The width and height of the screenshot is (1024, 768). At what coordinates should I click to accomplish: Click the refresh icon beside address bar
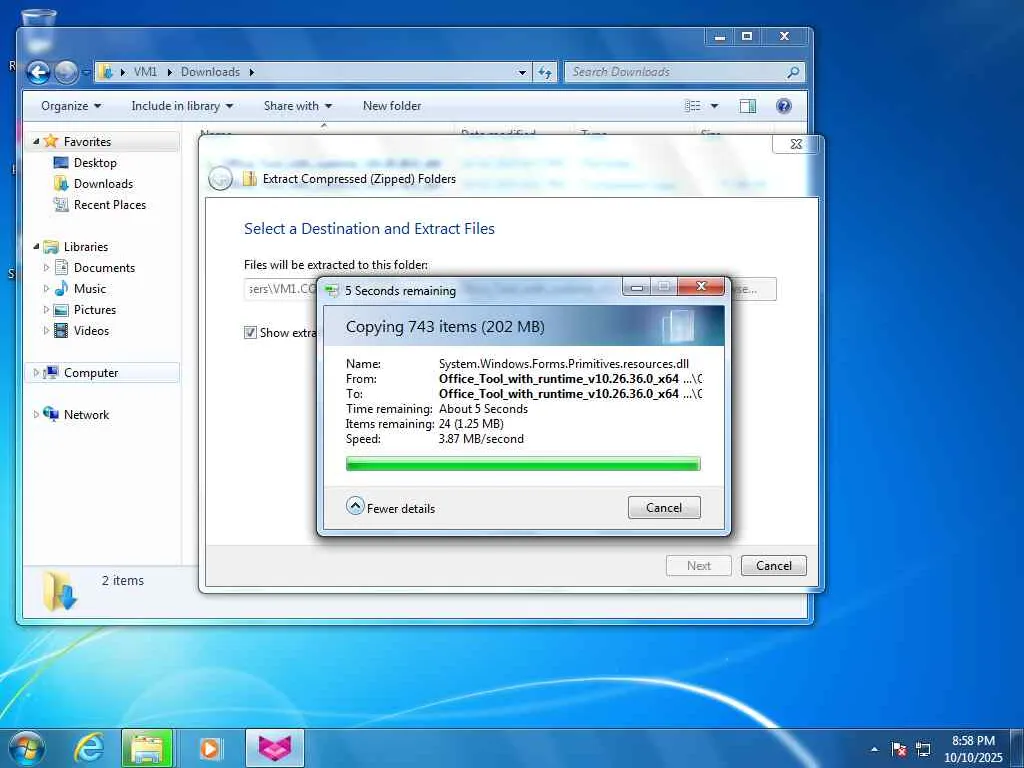(545, 72)
